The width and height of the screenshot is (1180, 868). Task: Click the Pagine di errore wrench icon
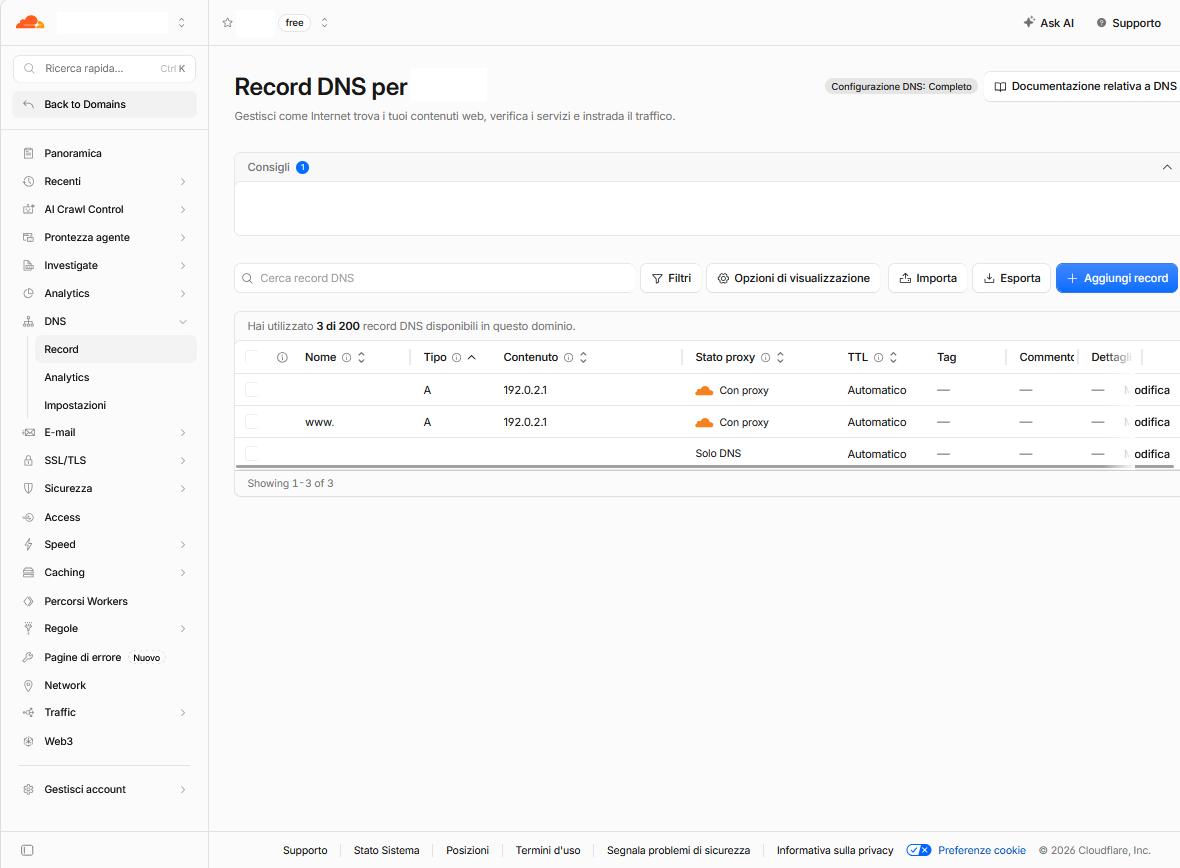tap(29, 657)
